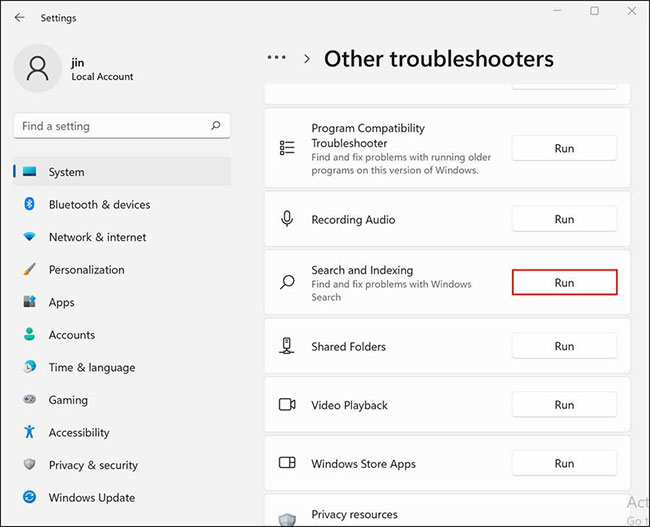Click the Privacy resources shield icon

[x=287, y=520]
